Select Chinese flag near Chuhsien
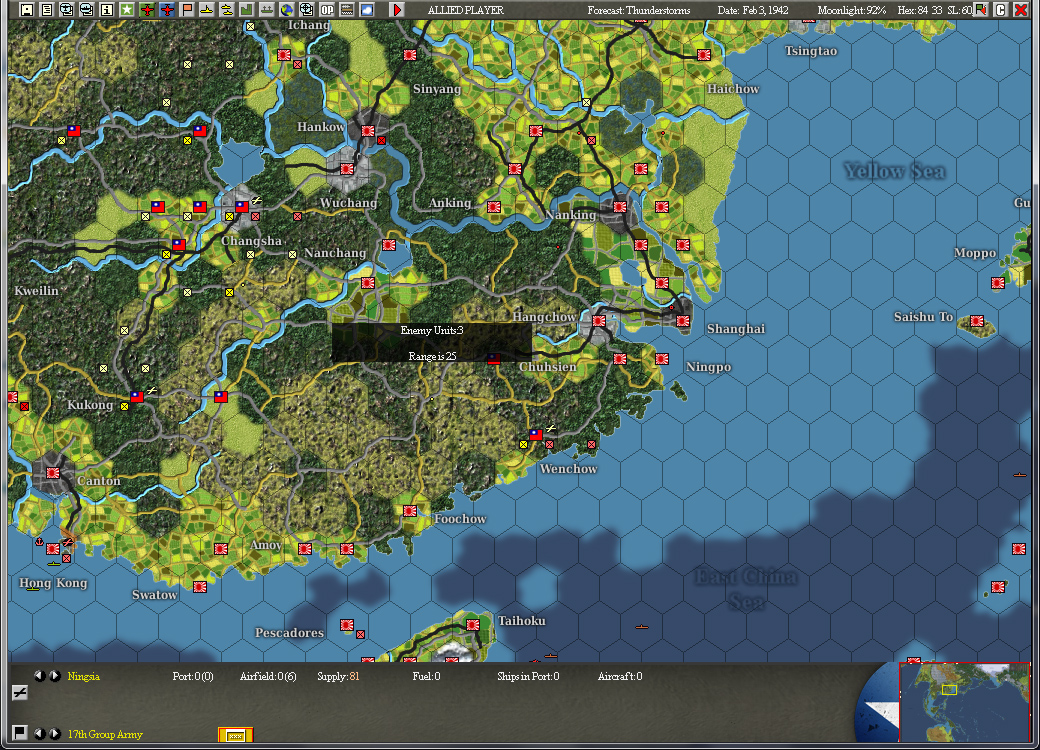 coord(493,359)
